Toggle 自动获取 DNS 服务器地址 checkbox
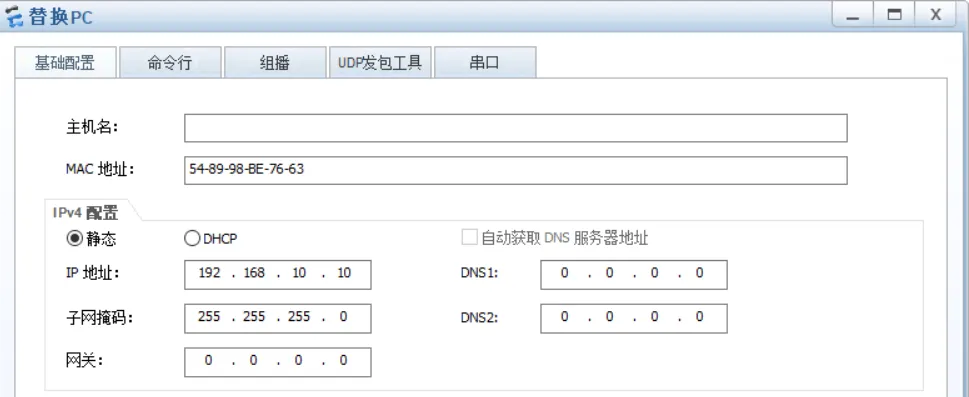This screenshot has width=969, height=397. click(470, 237)
